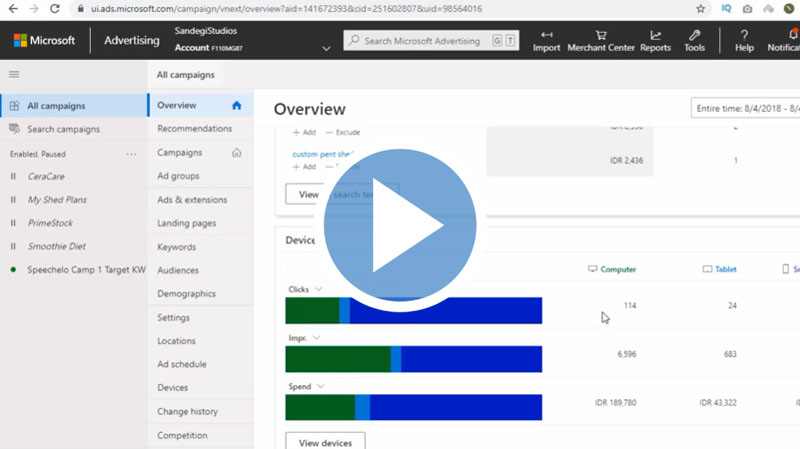Open the My Shed Plans campaign

click(57, 199)
